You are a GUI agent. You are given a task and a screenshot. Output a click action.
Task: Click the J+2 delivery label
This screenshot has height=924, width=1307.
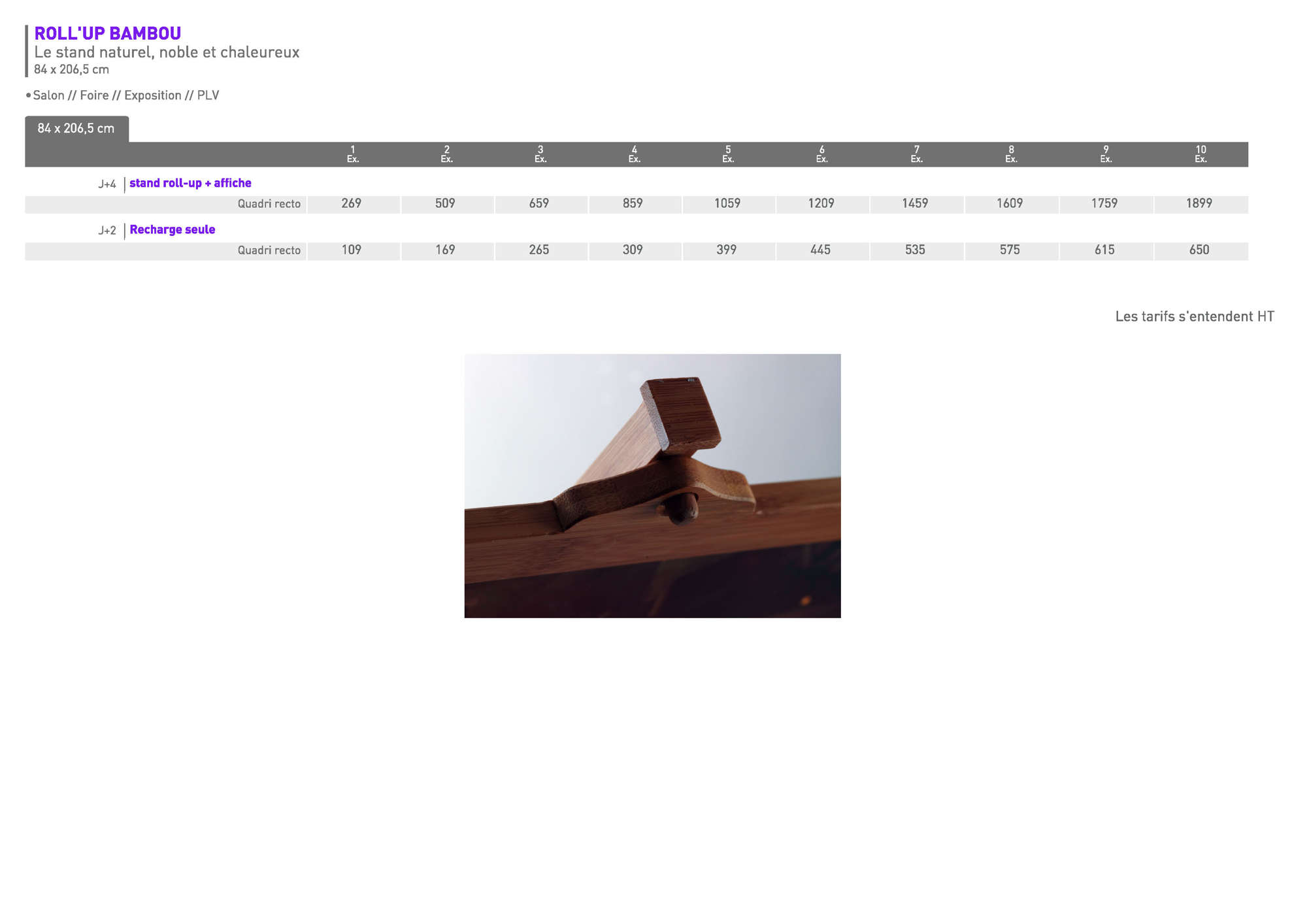pyautogui.click(x=107, y=231)
